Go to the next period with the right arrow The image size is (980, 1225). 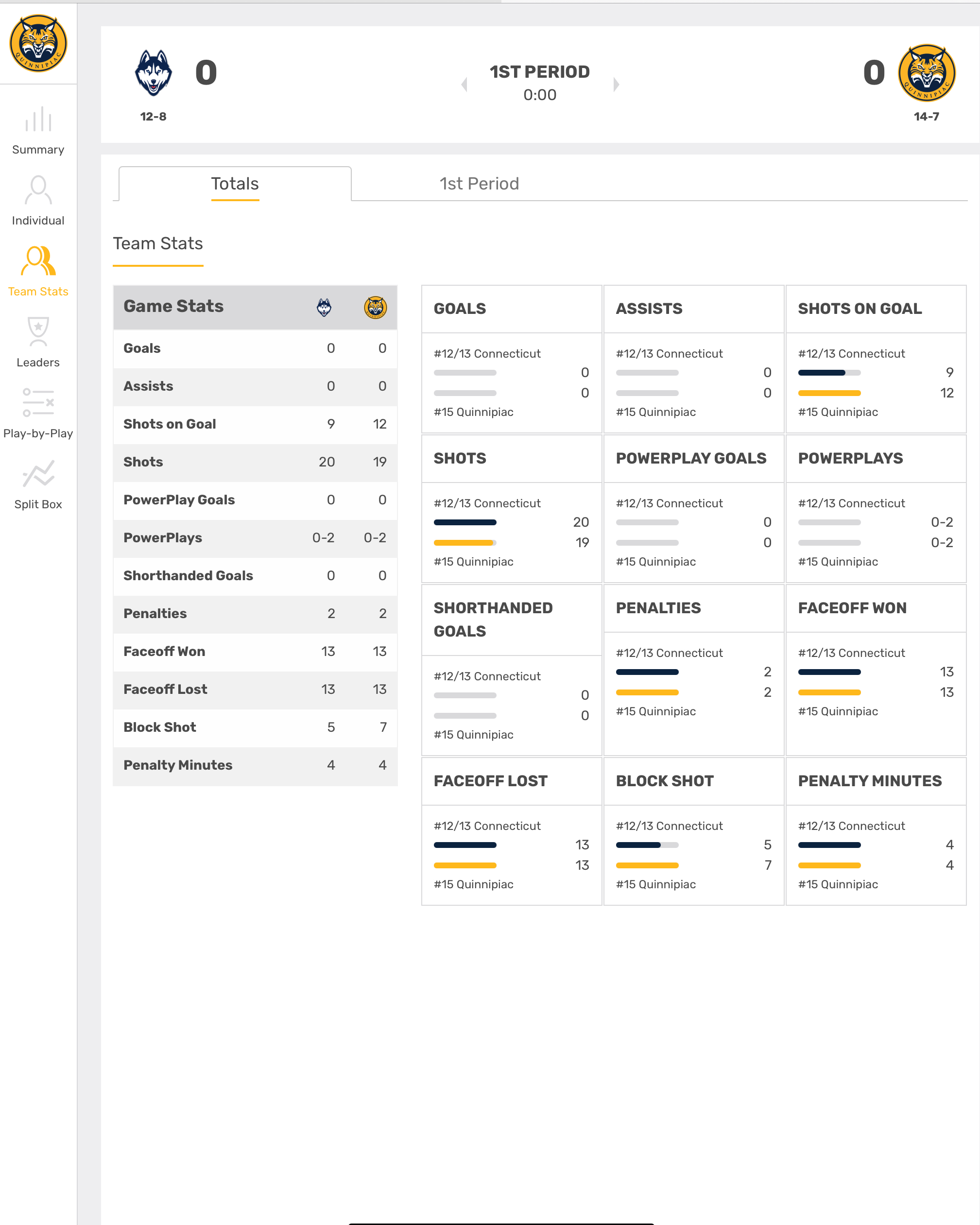click(616, 85)
